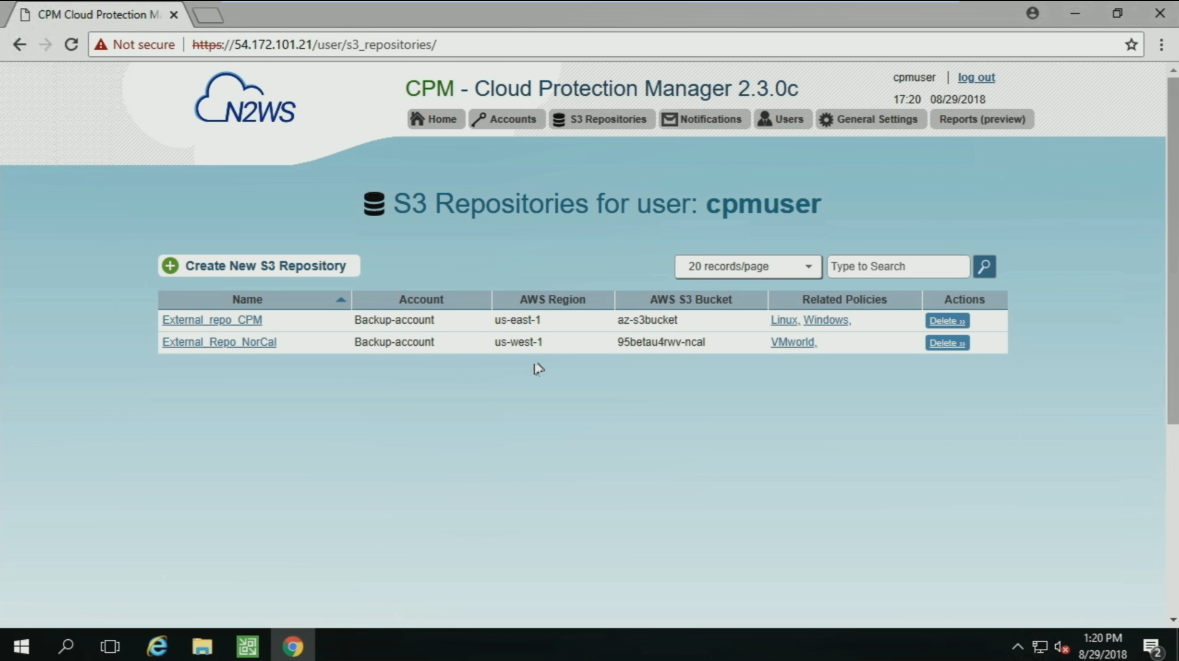1179x661 pixels.
Task: Delete the External_Repo_NorCal repository
Action: point(947,343)
